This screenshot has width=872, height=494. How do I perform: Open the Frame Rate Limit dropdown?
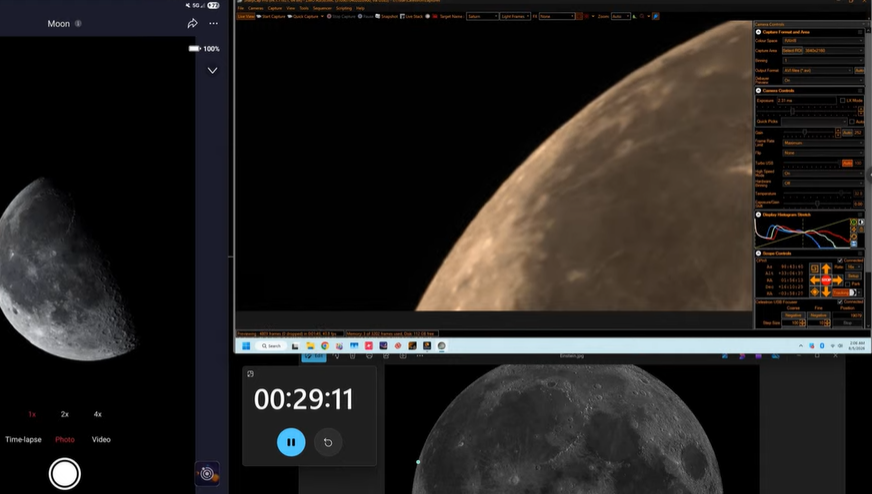[x=823, y=143]
